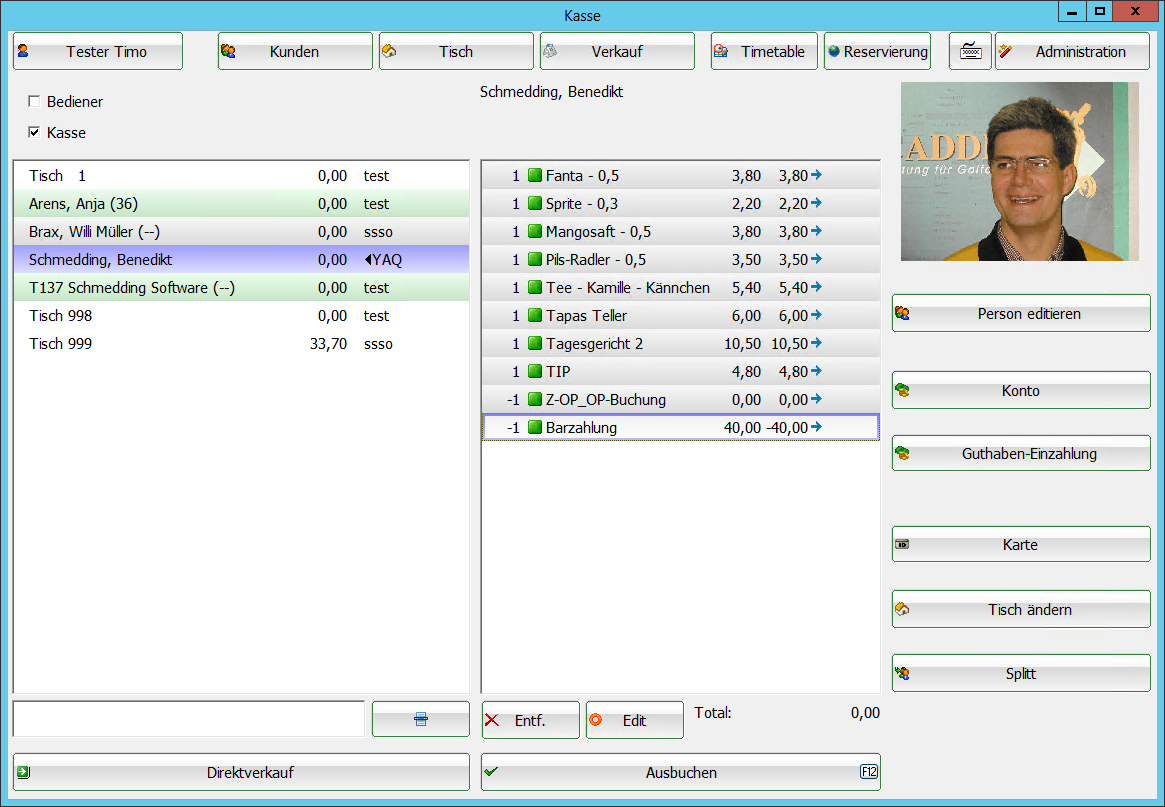Open the Kunden section

(295, 52)
